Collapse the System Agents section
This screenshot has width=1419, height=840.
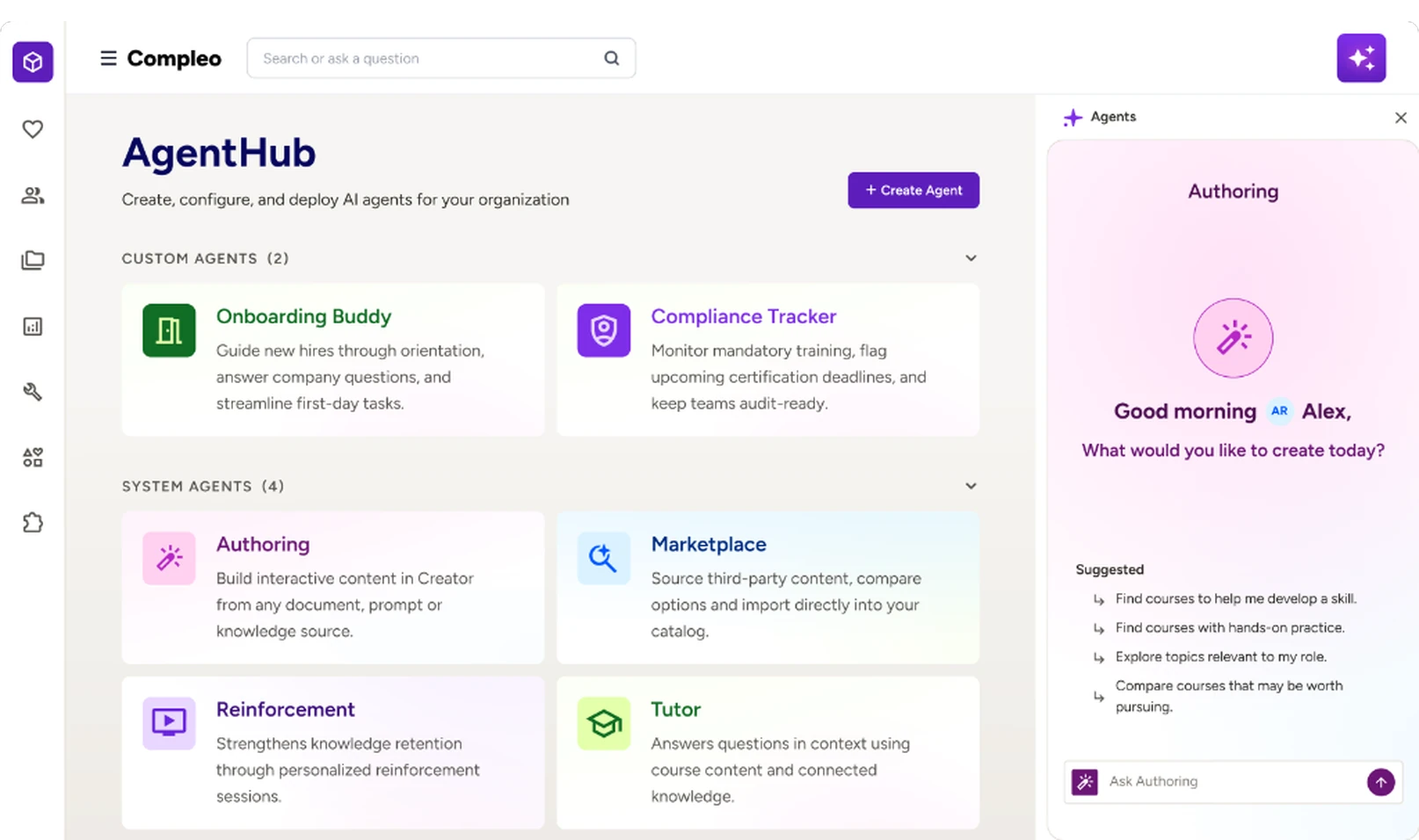971,486
